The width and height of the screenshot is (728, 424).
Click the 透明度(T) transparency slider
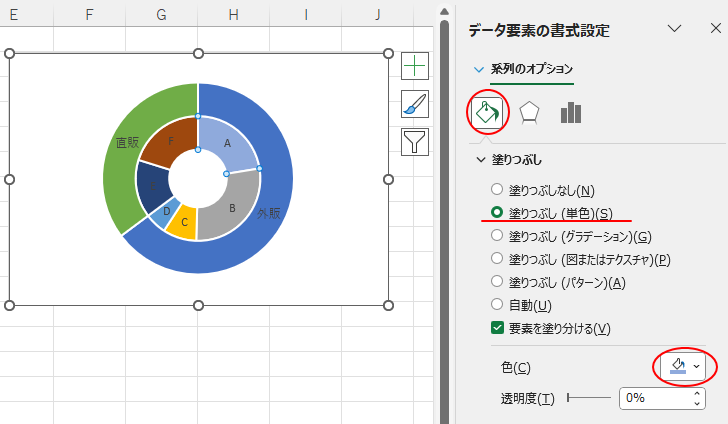589,398
